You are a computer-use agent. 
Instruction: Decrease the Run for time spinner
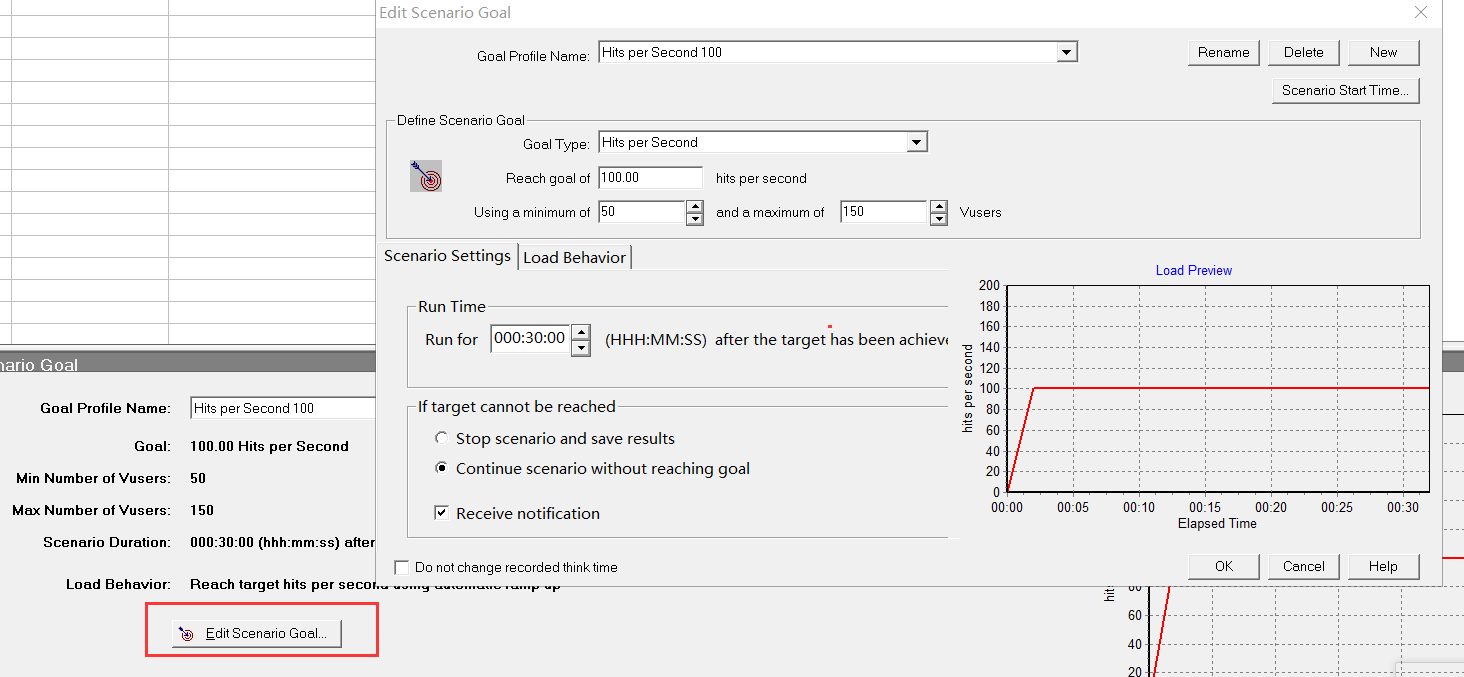pyautogui.click(x=581, y=347)
